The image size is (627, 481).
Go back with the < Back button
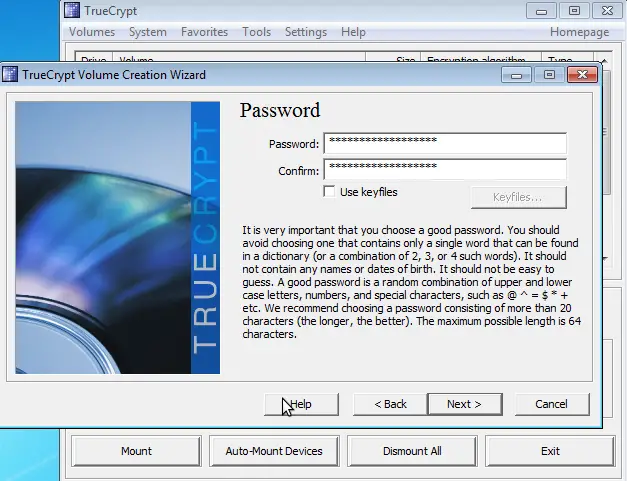pyautogui.click(x=390, y=404)
